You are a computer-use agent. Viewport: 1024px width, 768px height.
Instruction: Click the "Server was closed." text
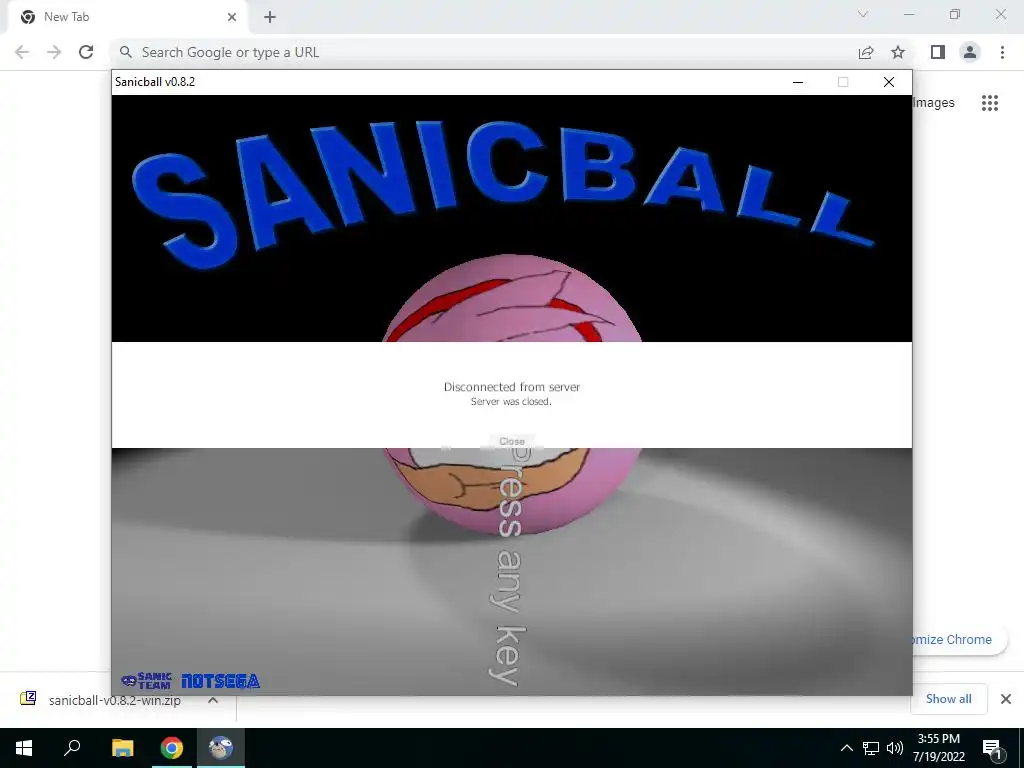[x=511, y=402]
